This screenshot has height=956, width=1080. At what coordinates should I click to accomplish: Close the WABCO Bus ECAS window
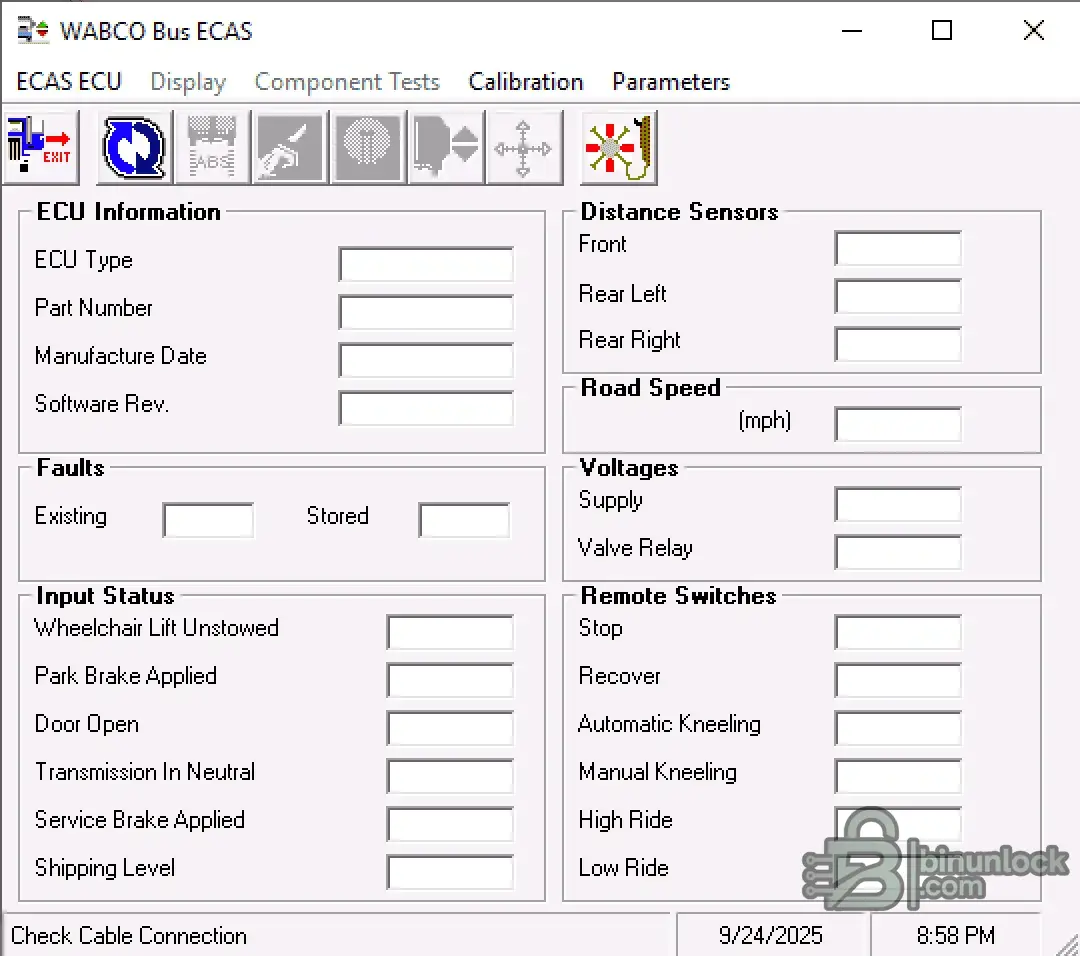point(1033,31)
